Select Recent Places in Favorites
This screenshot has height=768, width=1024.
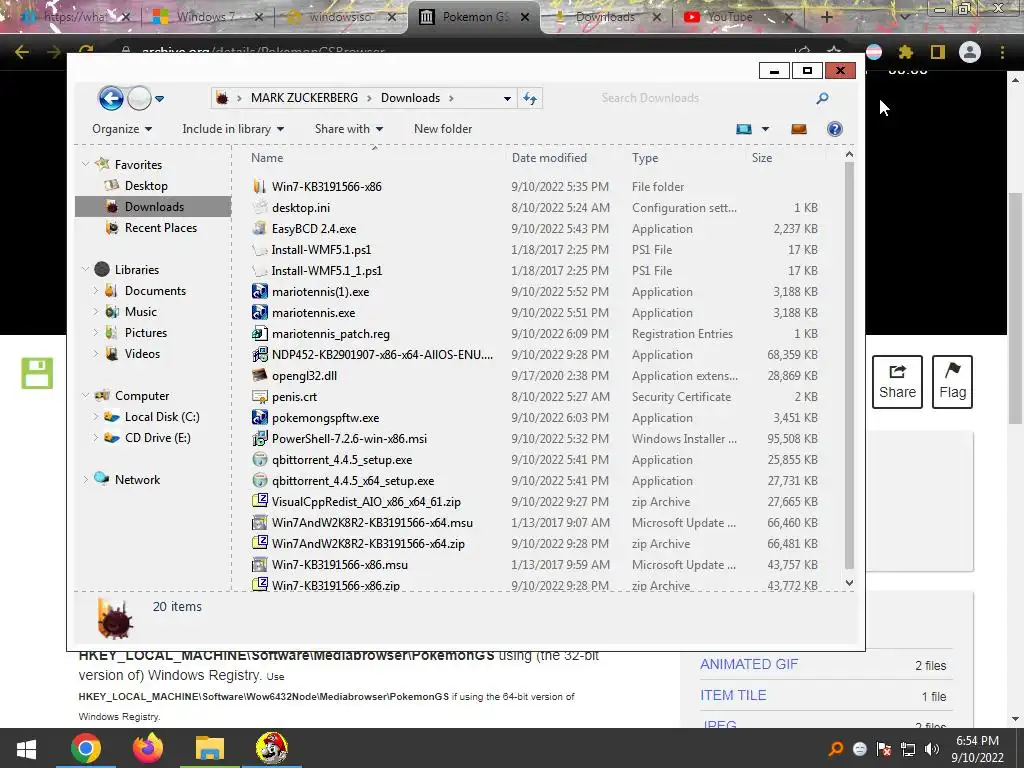160,227
